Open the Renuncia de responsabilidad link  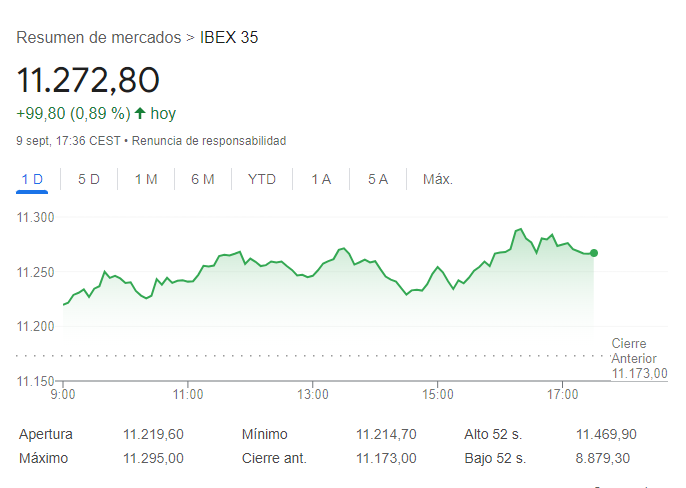(x=209, y=141)
